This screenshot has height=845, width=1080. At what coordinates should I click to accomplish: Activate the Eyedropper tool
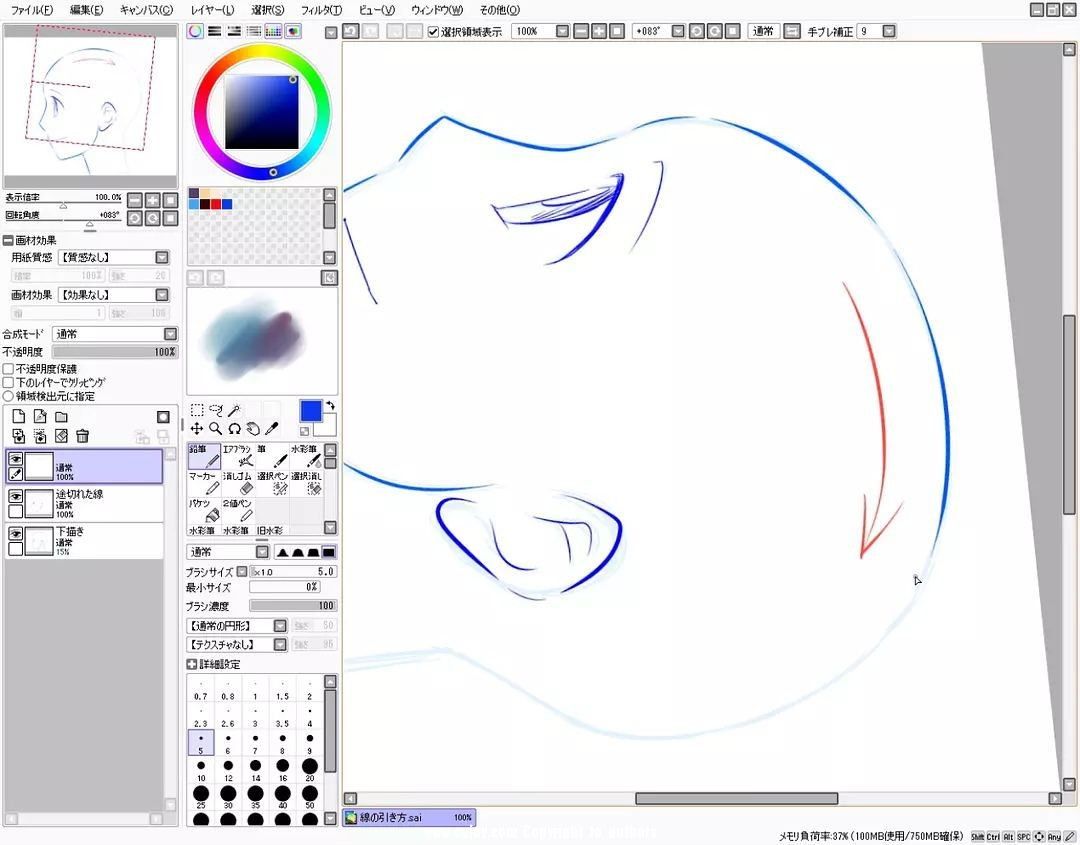pos(271,429)
